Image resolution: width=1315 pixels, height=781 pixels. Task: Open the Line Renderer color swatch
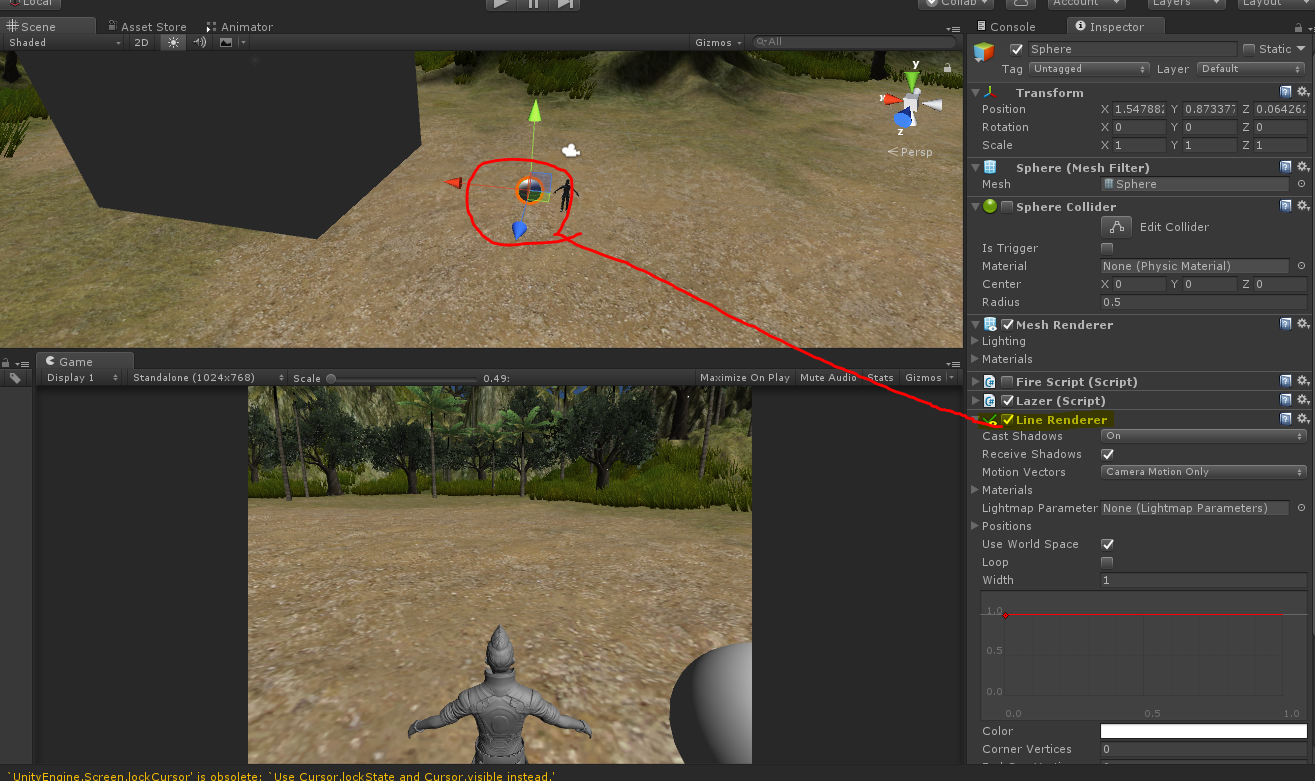tap(1203, 731)
